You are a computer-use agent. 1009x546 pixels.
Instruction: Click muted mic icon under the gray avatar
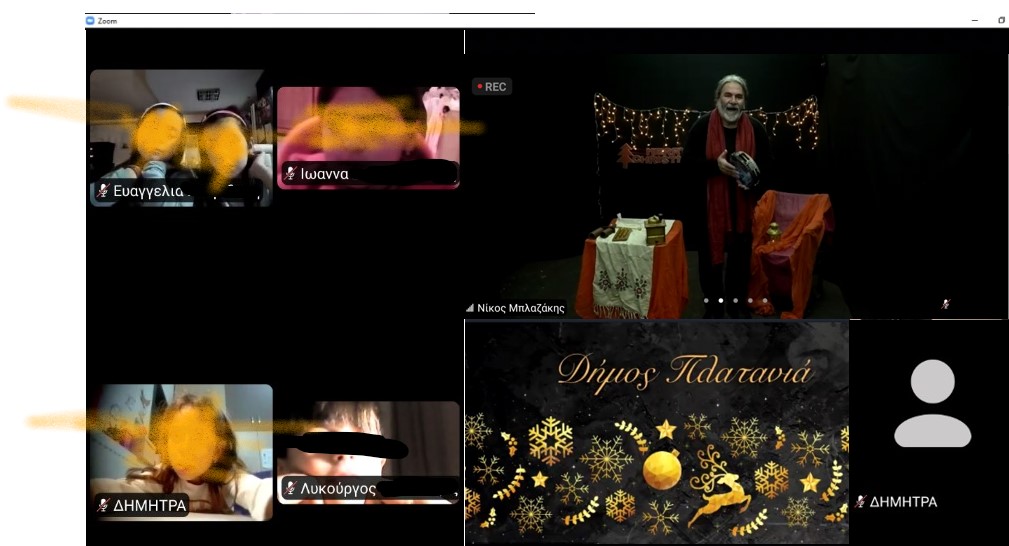[860, 502]
